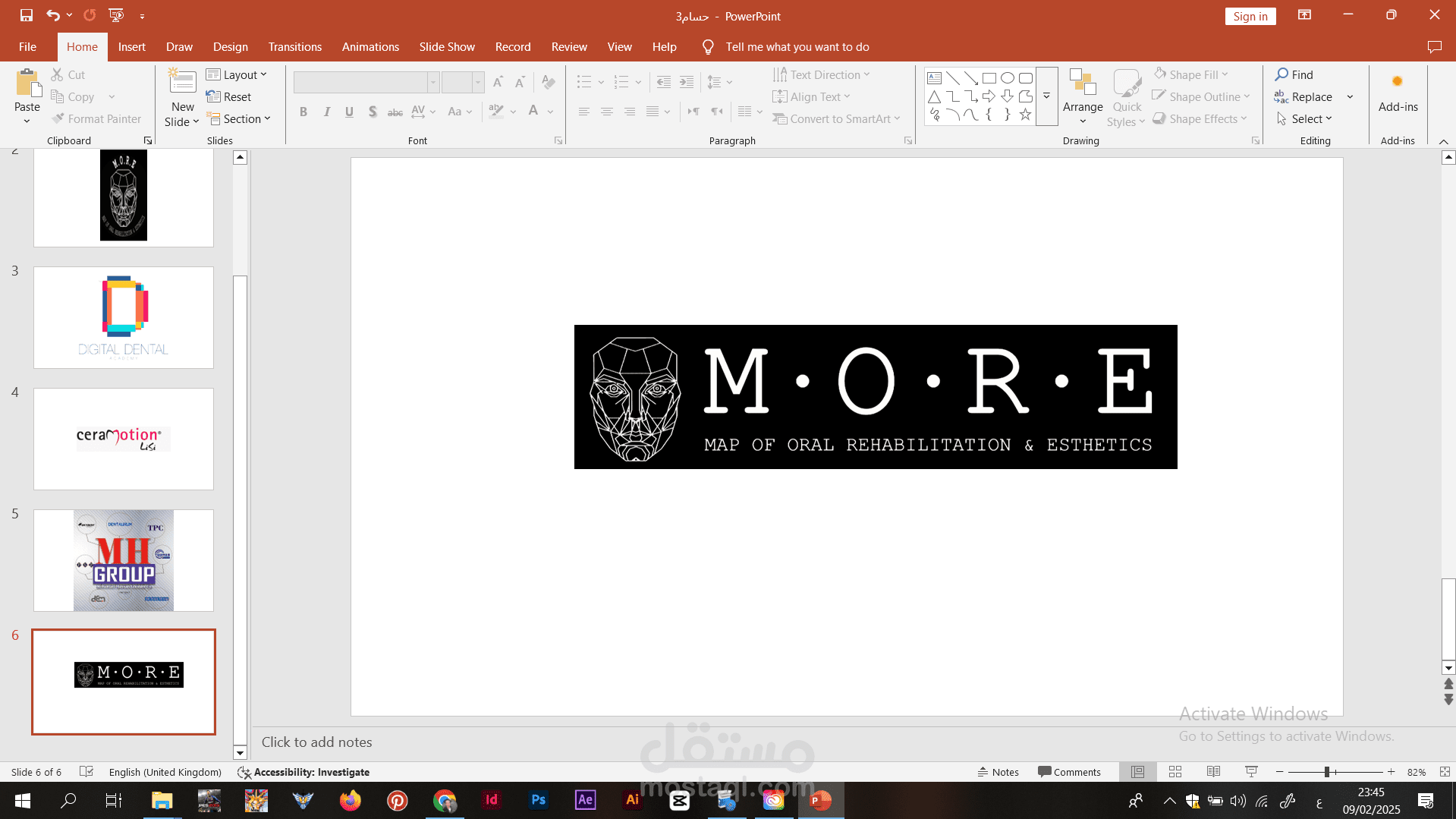Screen dimensions: 1456x819
Task: Select the rectangle shape in shapes gallery
Action: pos(989,77)
